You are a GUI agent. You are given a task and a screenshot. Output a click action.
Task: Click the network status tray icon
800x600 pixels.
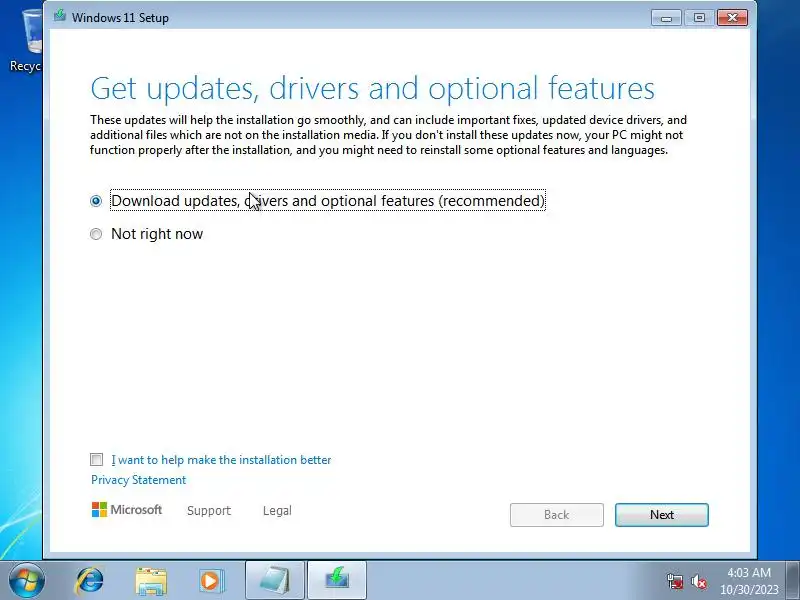click(x=675, y=581)
